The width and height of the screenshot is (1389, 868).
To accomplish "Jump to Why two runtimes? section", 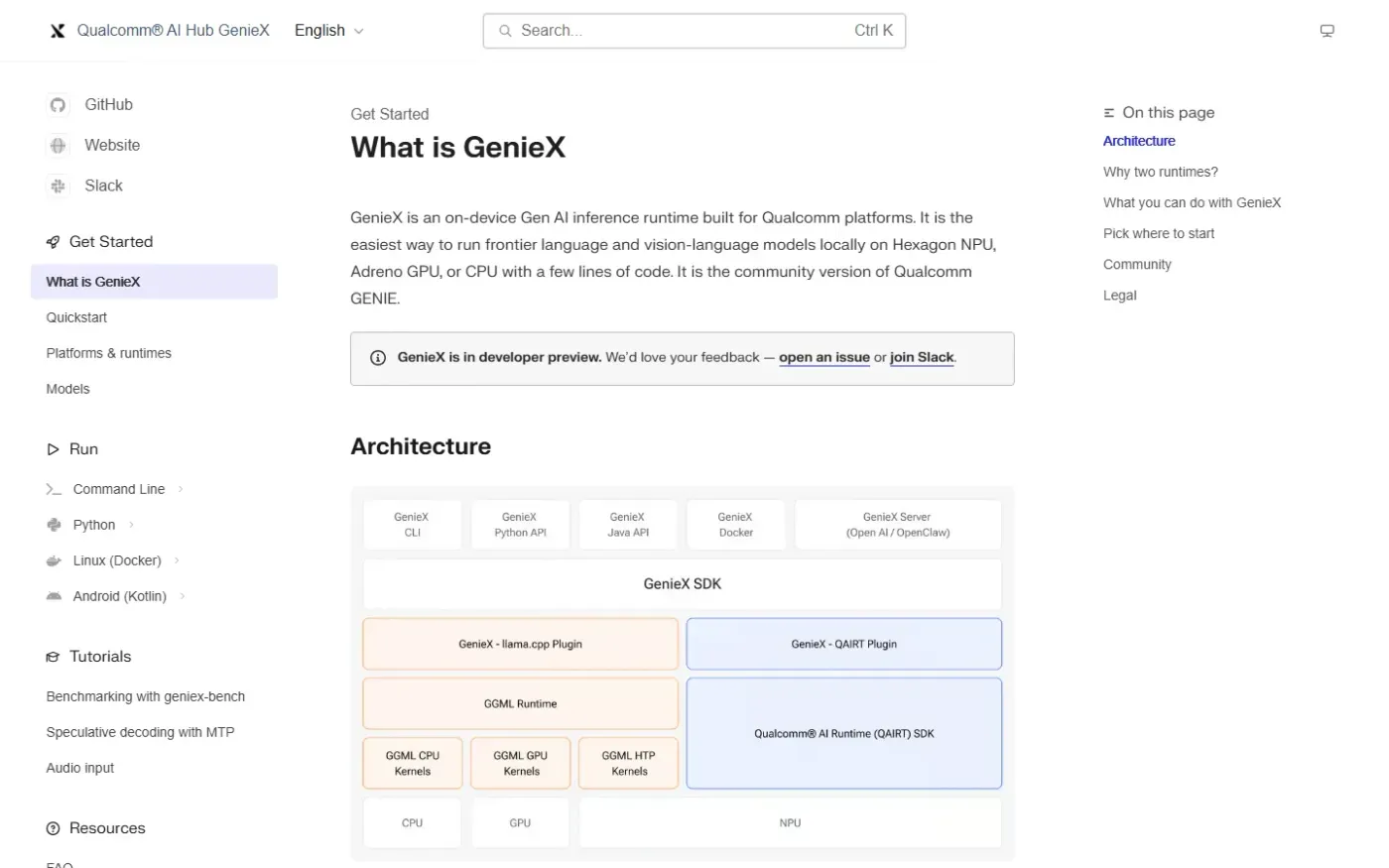I will (x=1161, y=172).
